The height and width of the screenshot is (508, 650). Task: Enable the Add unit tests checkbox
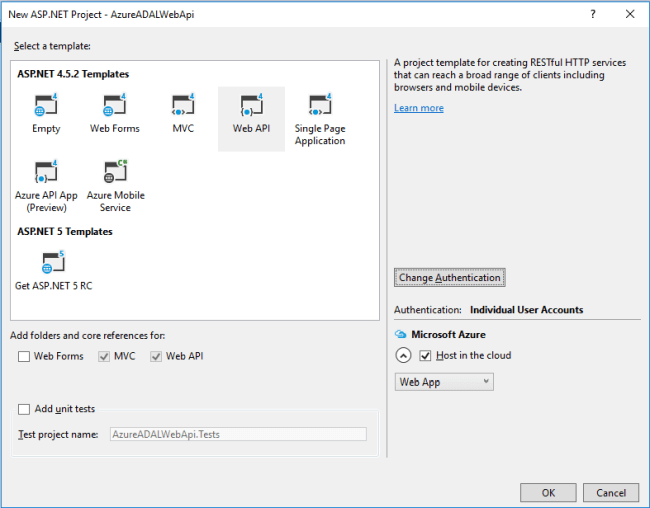pyautogui.click(x=24, y=409)
